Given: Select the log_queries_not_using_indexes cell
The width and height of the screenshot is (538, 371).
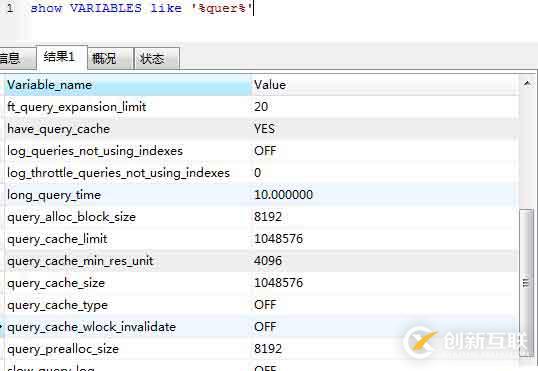Looking at the screenshot, I should coord(128,151).
